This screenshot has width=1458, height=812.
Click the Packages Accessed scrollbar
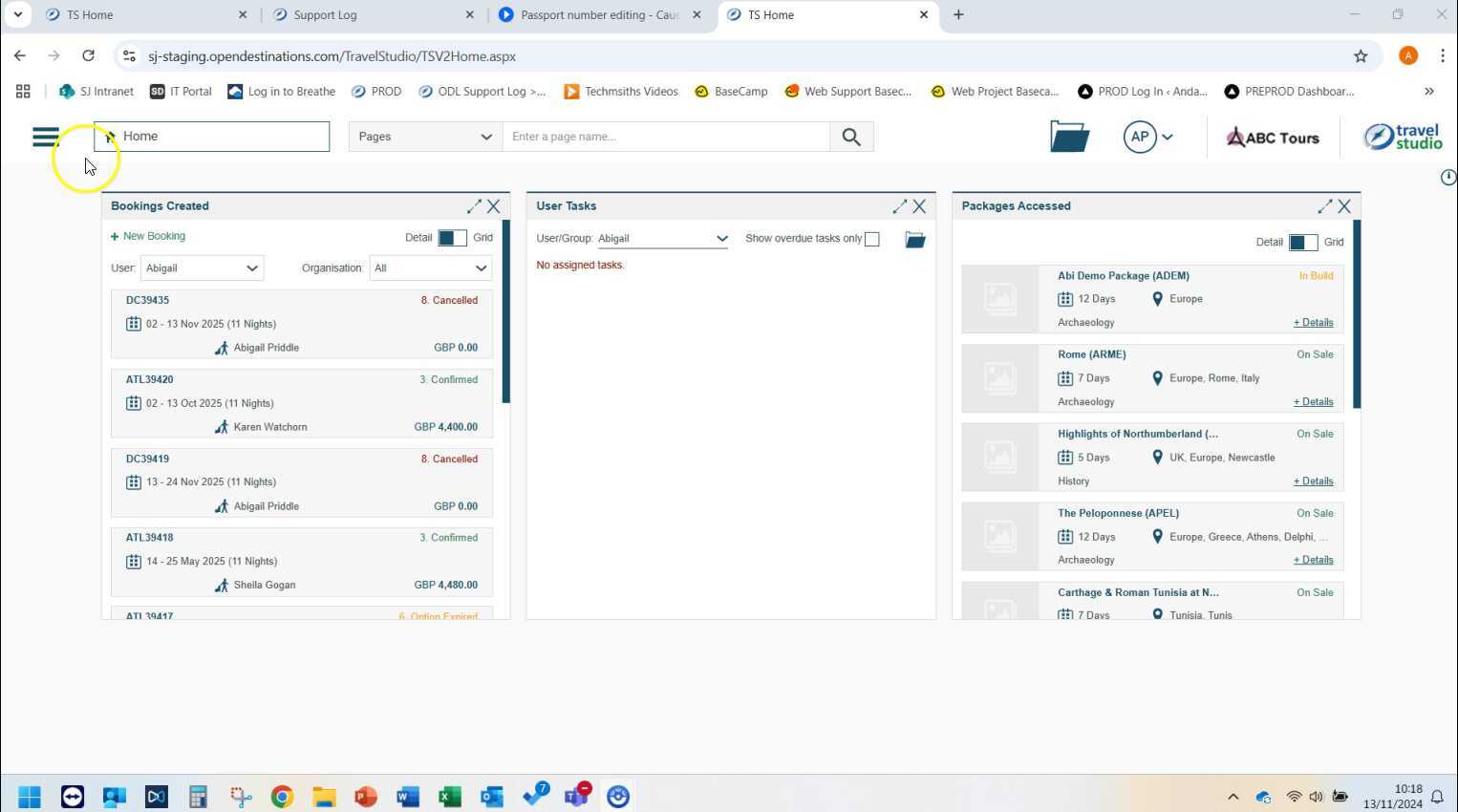(x=1357, y=314)
